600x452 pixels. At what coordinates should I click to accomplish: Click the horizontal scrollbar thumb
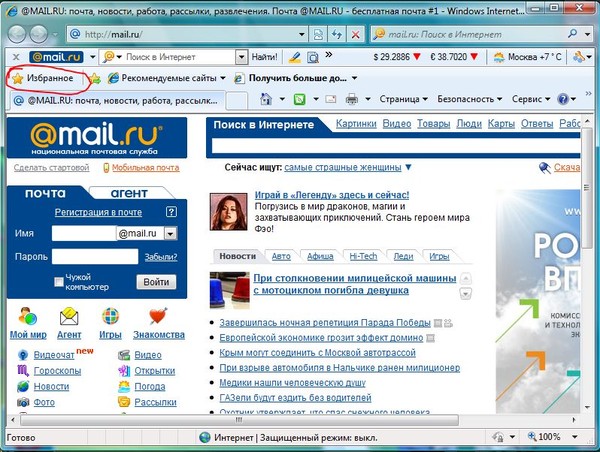[239, 420]
